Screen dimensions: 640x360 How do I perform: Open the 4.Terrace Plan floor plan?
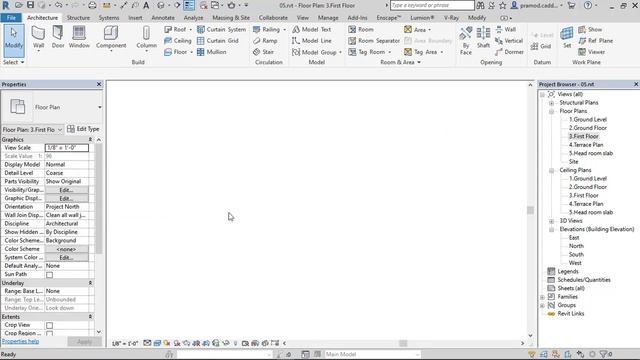point(586,145)
